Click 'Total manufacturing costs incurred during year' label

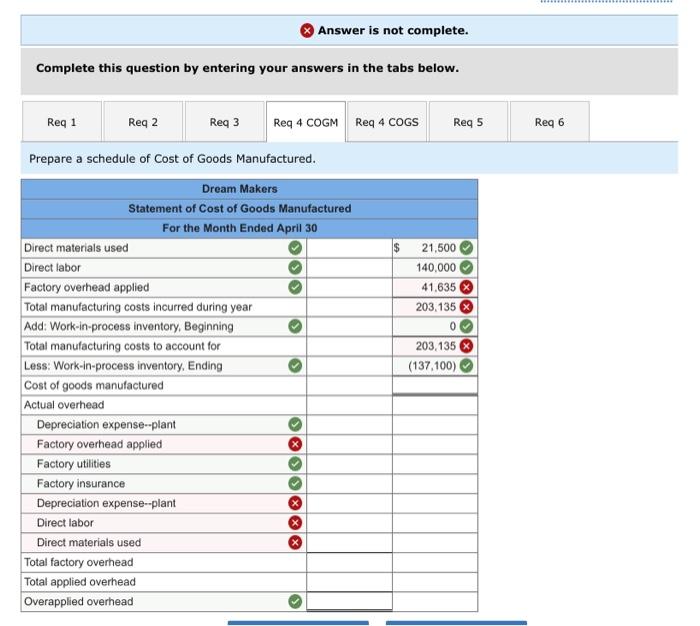coord(138,306)
